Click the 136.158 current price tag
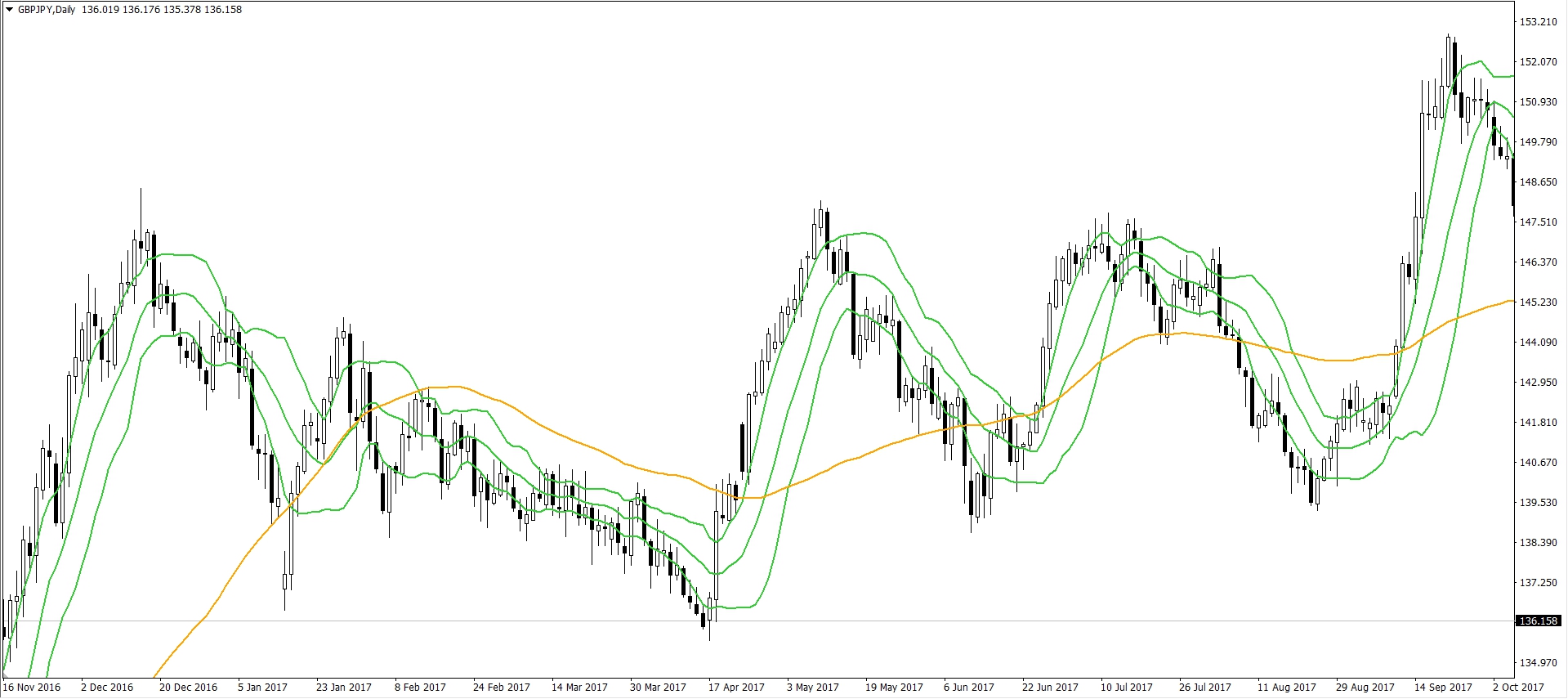This screenshot has height=699, width=1568. point(1539,621)
